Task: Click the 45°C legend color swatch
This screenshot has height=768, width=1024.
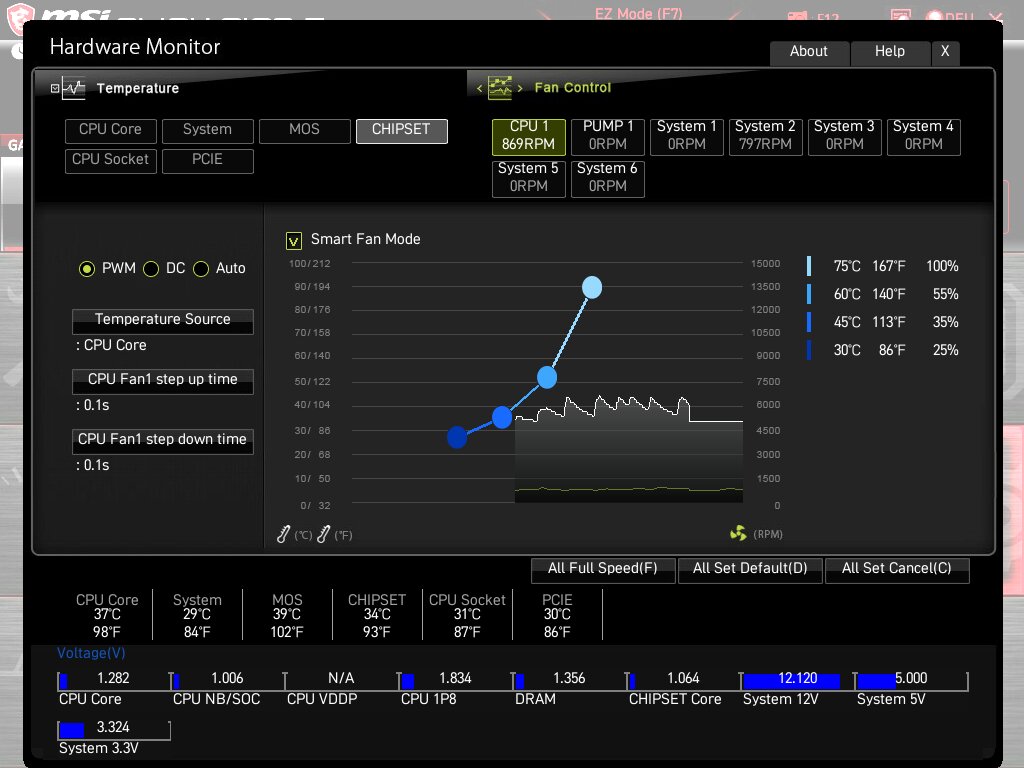Action: click(x=809, y=322)
